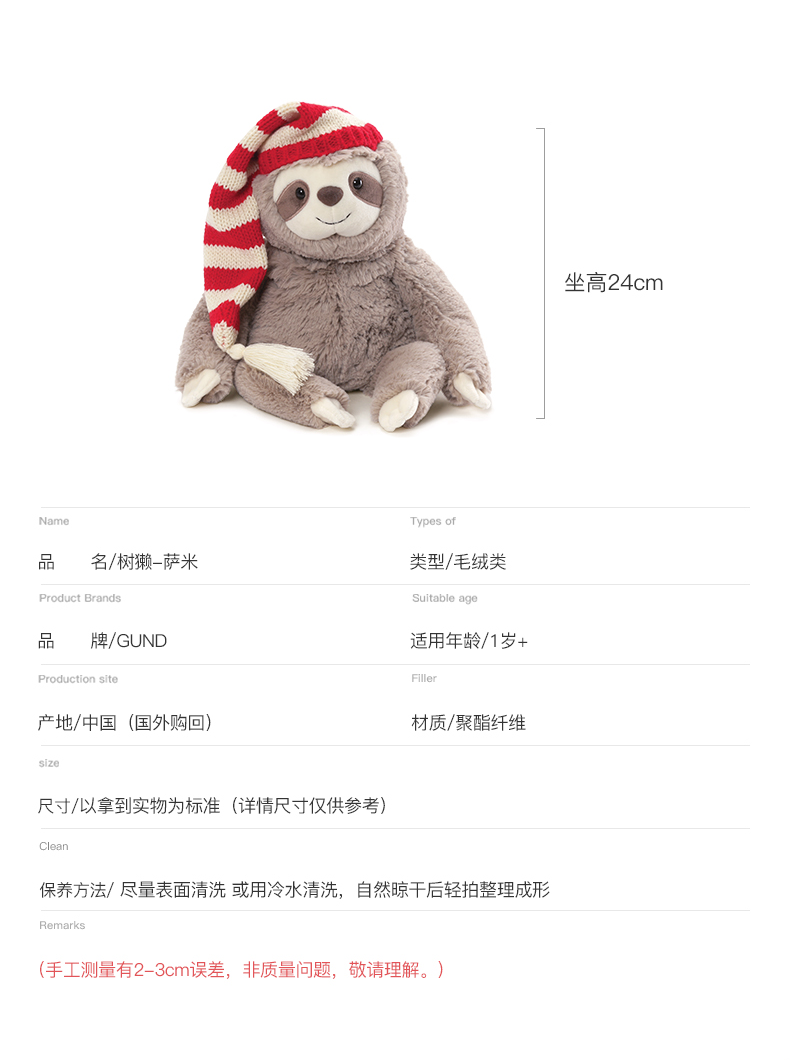This screenshot has height=1060, width=790.
Task: Click the 坐高24cm height label
Action: [614, 283]
